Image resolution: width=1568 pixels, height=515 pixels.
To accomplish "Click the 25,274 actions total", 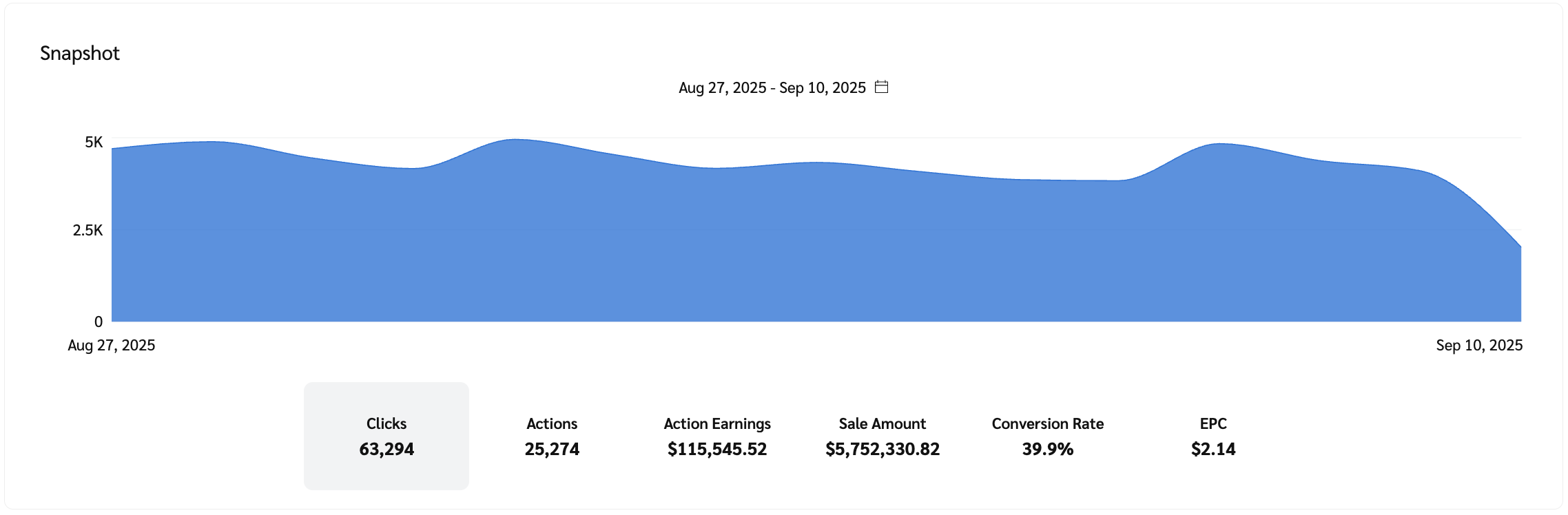I will (551, 449).
